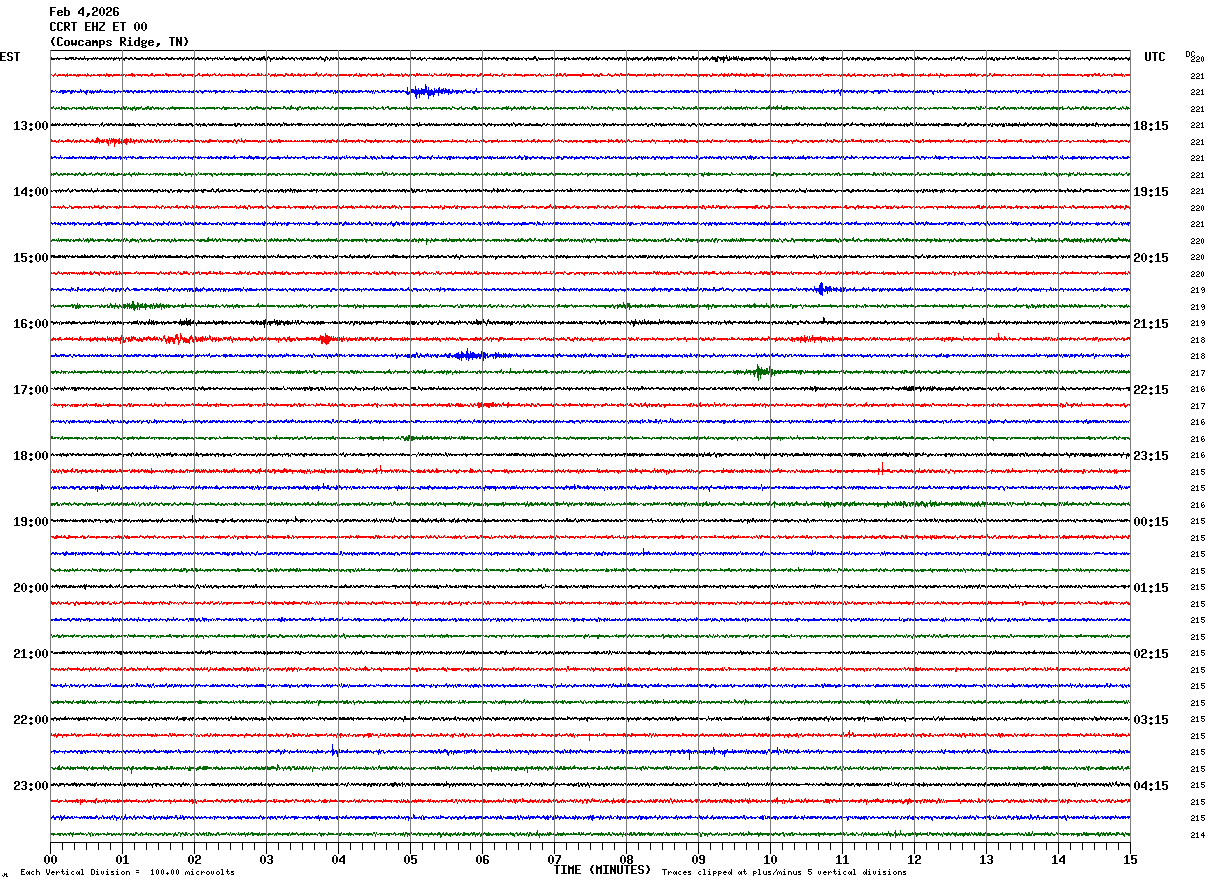Select the 17:00 EST row label
Screen dimensions: 1210x886
(x=30, y=390)
